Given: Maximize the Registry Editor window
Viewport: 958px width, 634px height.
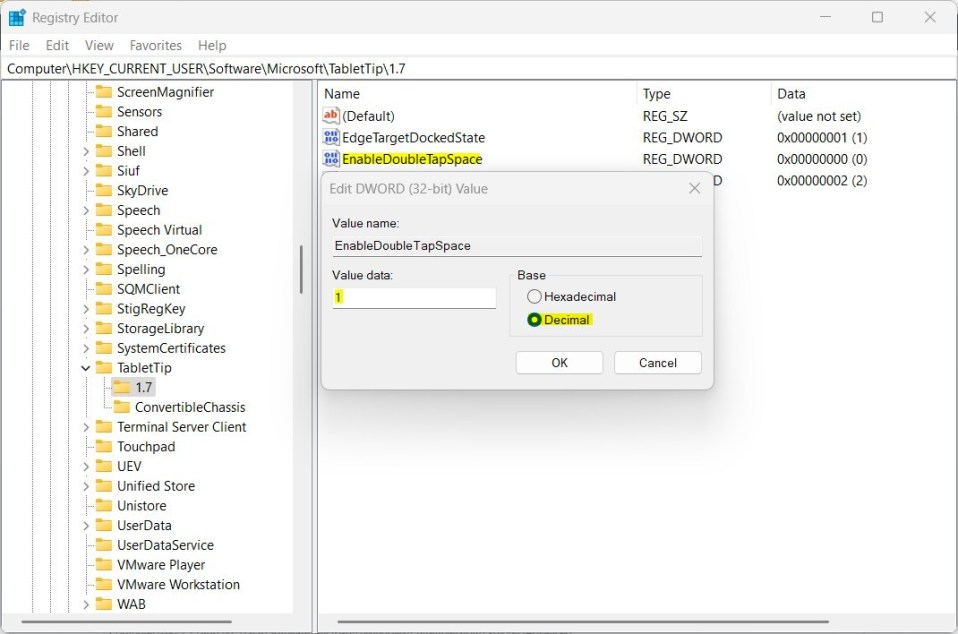Looking at the screenshot, I should click(877, 17).
